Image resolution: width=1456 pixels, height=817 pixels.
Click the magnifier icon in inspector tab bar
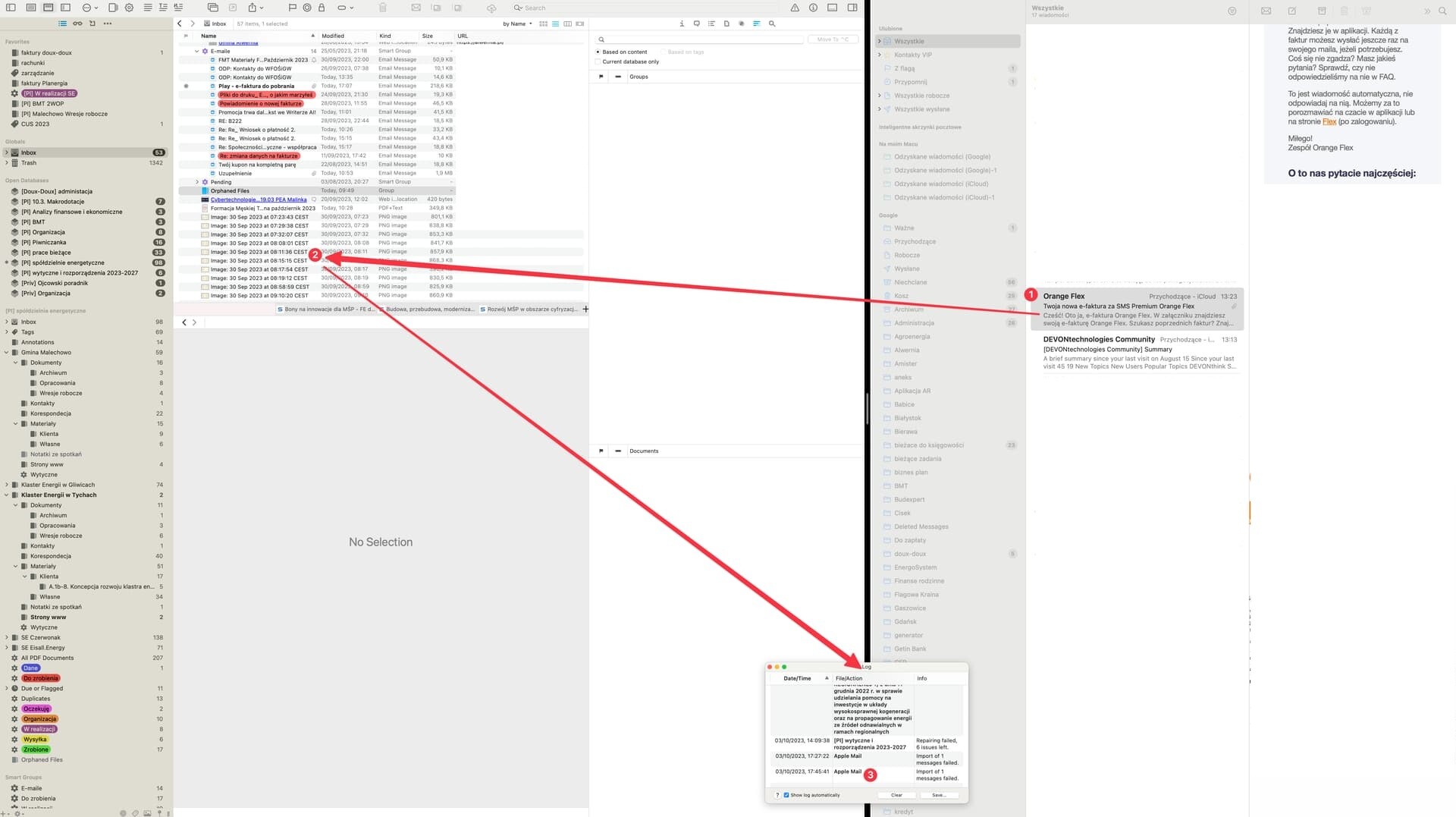point(772,24)
